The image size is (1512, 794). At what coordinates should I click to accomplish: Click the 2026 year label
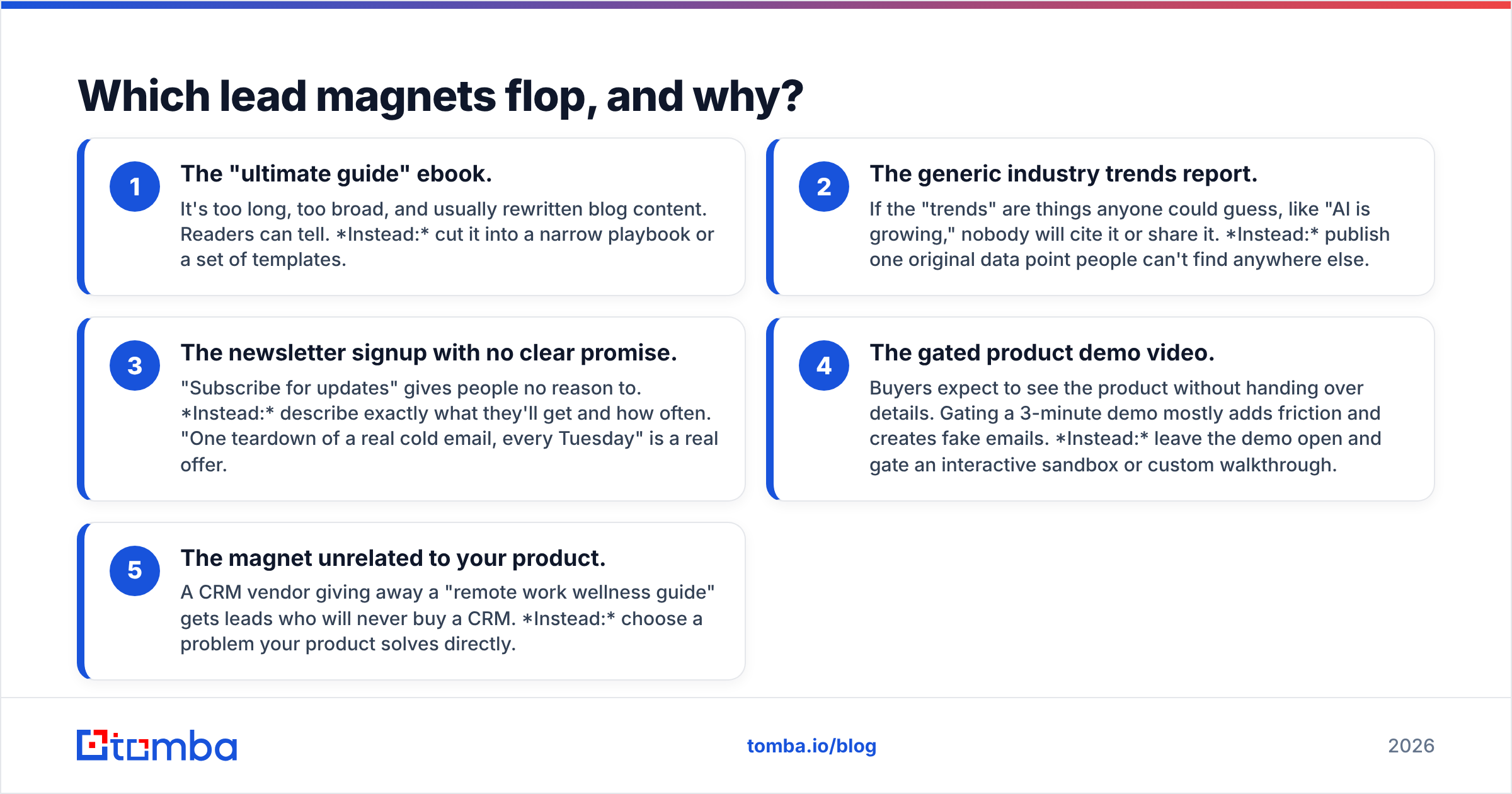[x=1411, y=746]
